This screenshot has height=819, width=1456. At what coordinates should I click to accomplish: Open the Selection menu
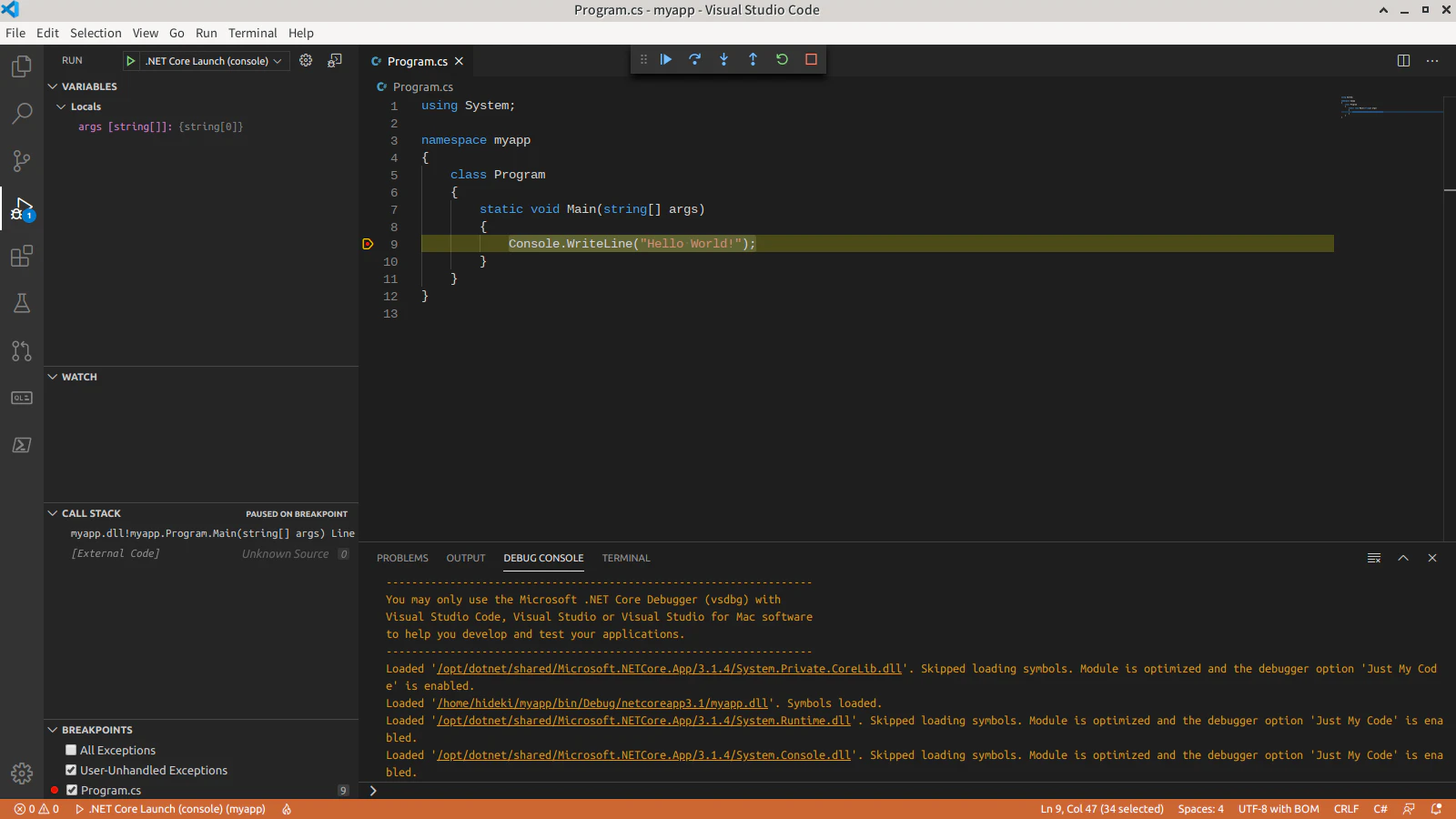point(96,33)
